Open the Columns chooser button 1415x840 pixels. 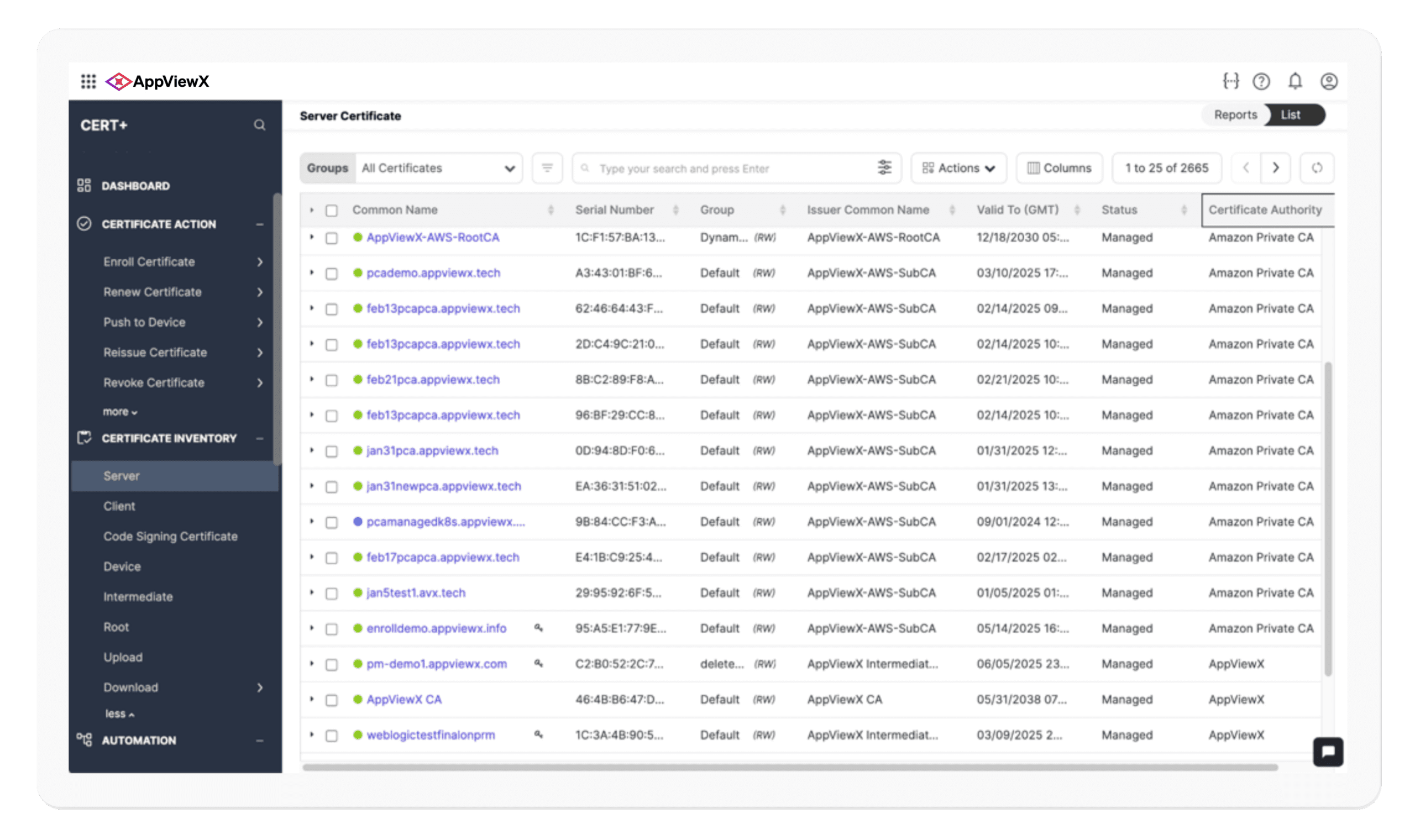click(1059, 168)
